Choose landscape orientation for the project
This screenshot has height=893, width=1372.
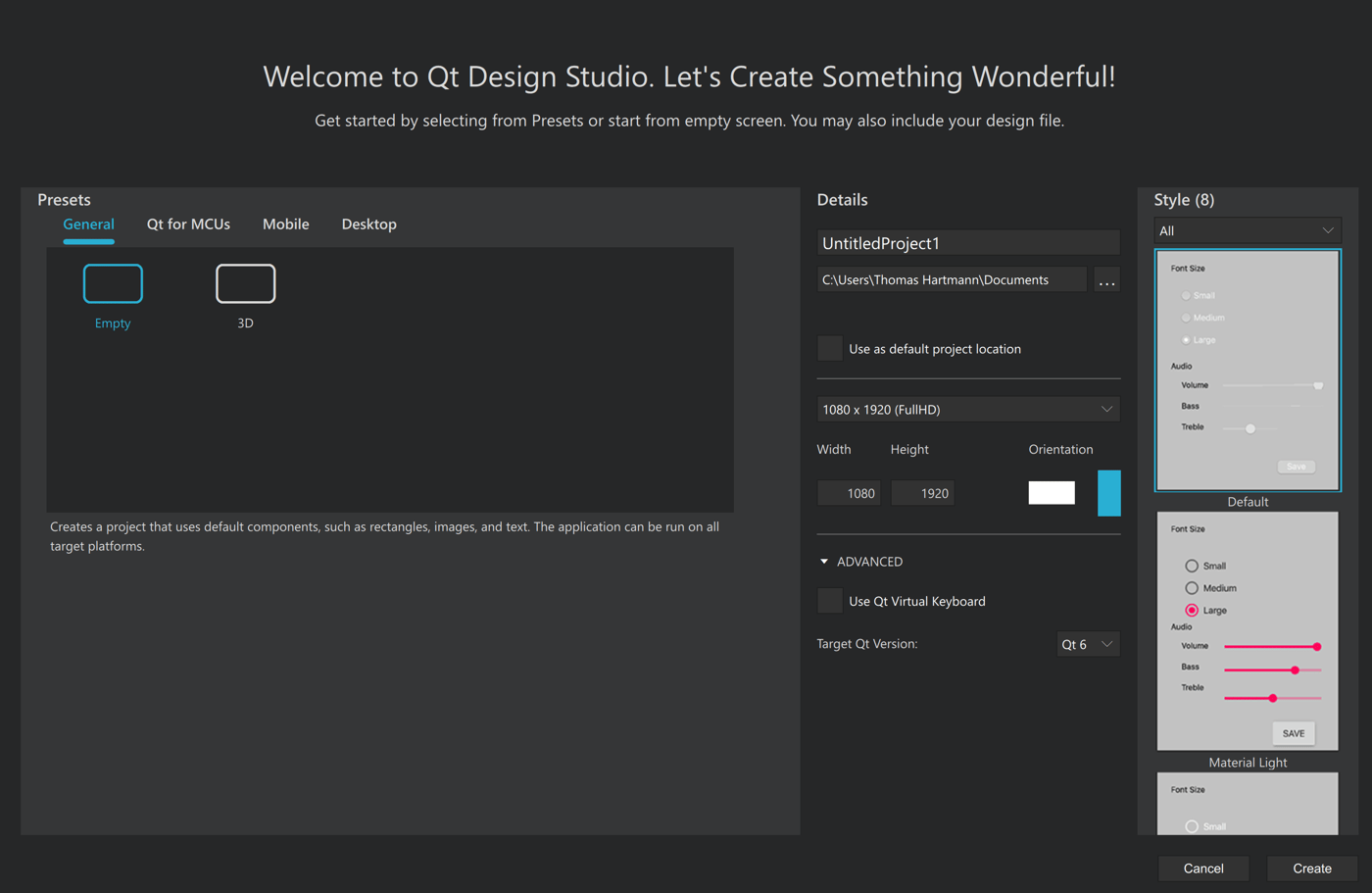click(1052, 493)
